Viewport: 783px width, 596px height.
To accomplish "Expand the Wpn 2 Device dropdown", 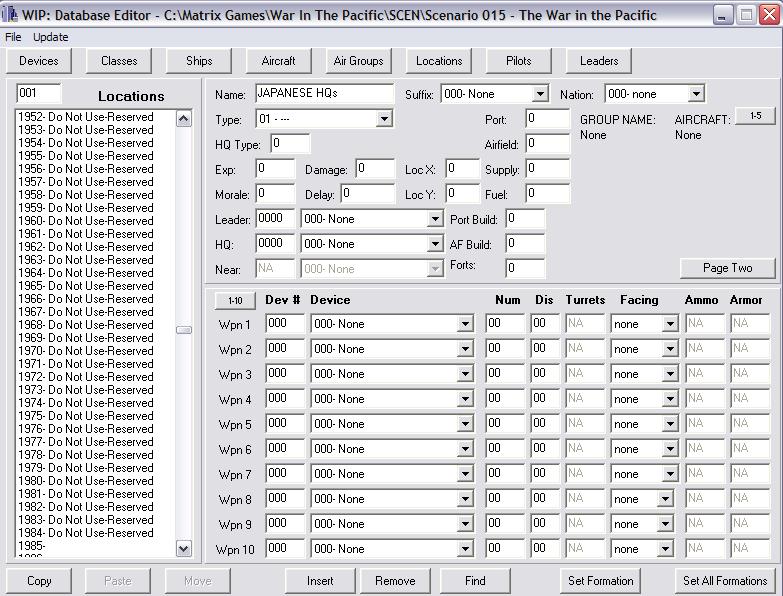I will (465, 349).
